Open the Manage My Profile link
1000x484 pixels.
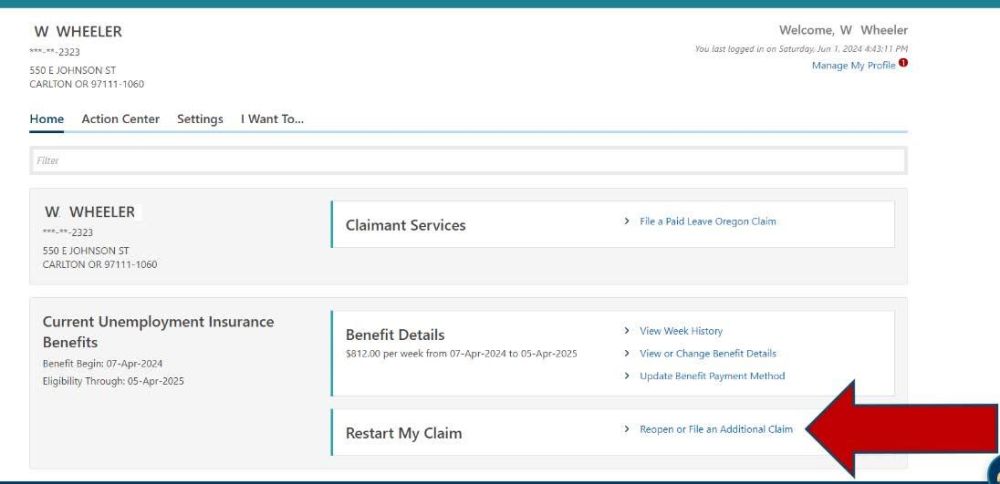(853, 65)
